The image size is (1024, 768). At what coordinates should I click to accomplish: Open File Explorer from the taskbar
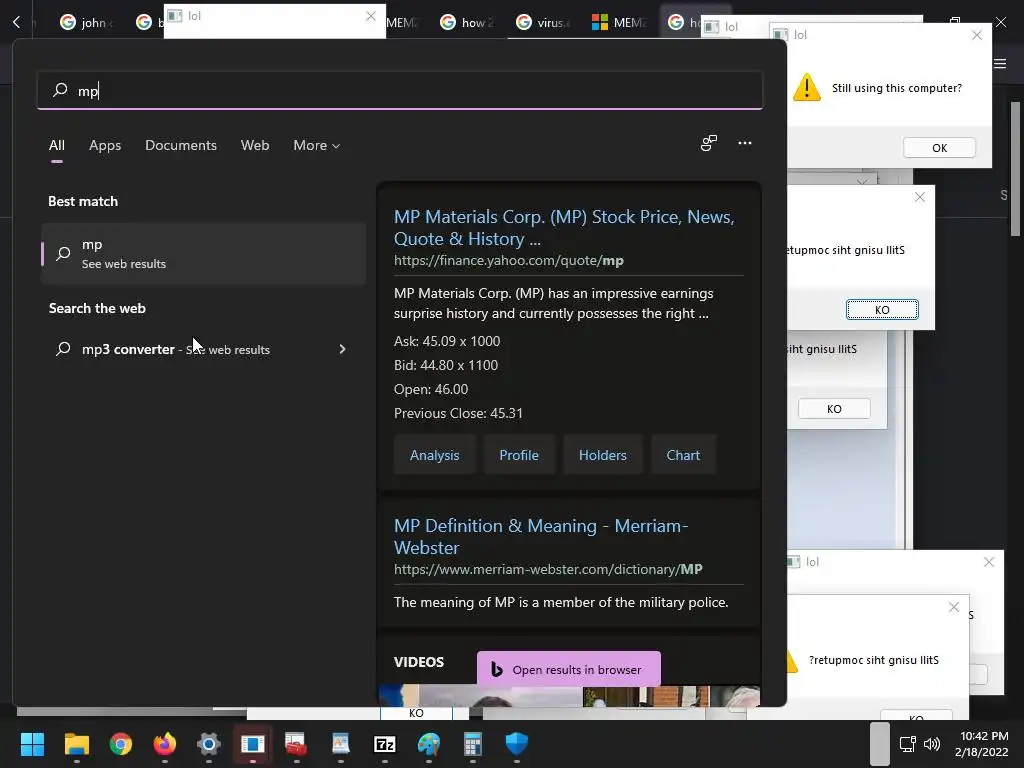pyautogui.click(x=76, y=743)
